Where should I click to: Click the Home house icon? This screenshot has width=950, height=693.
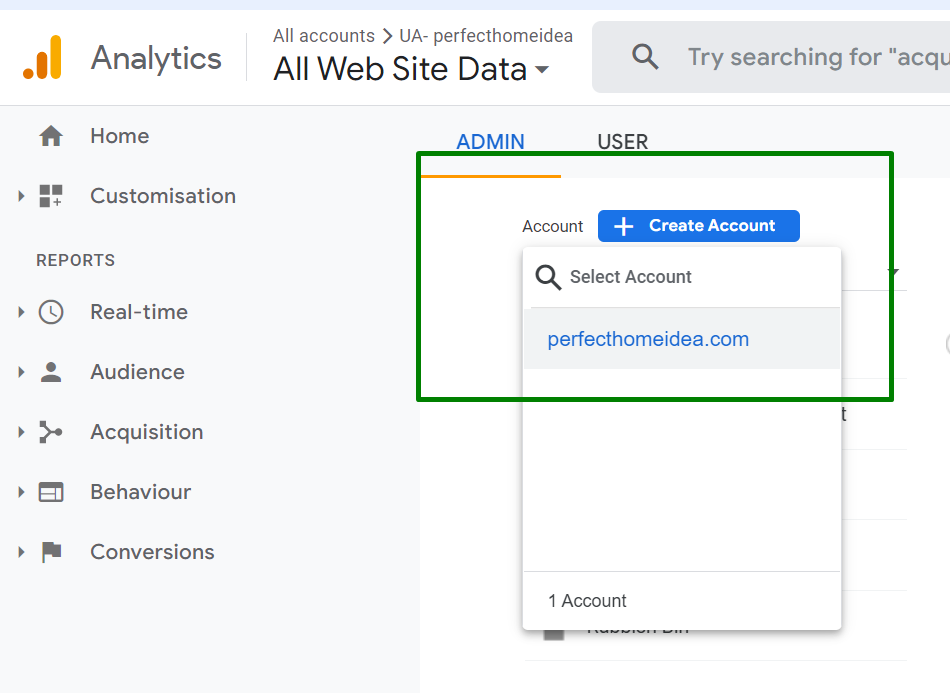[51, 136]
